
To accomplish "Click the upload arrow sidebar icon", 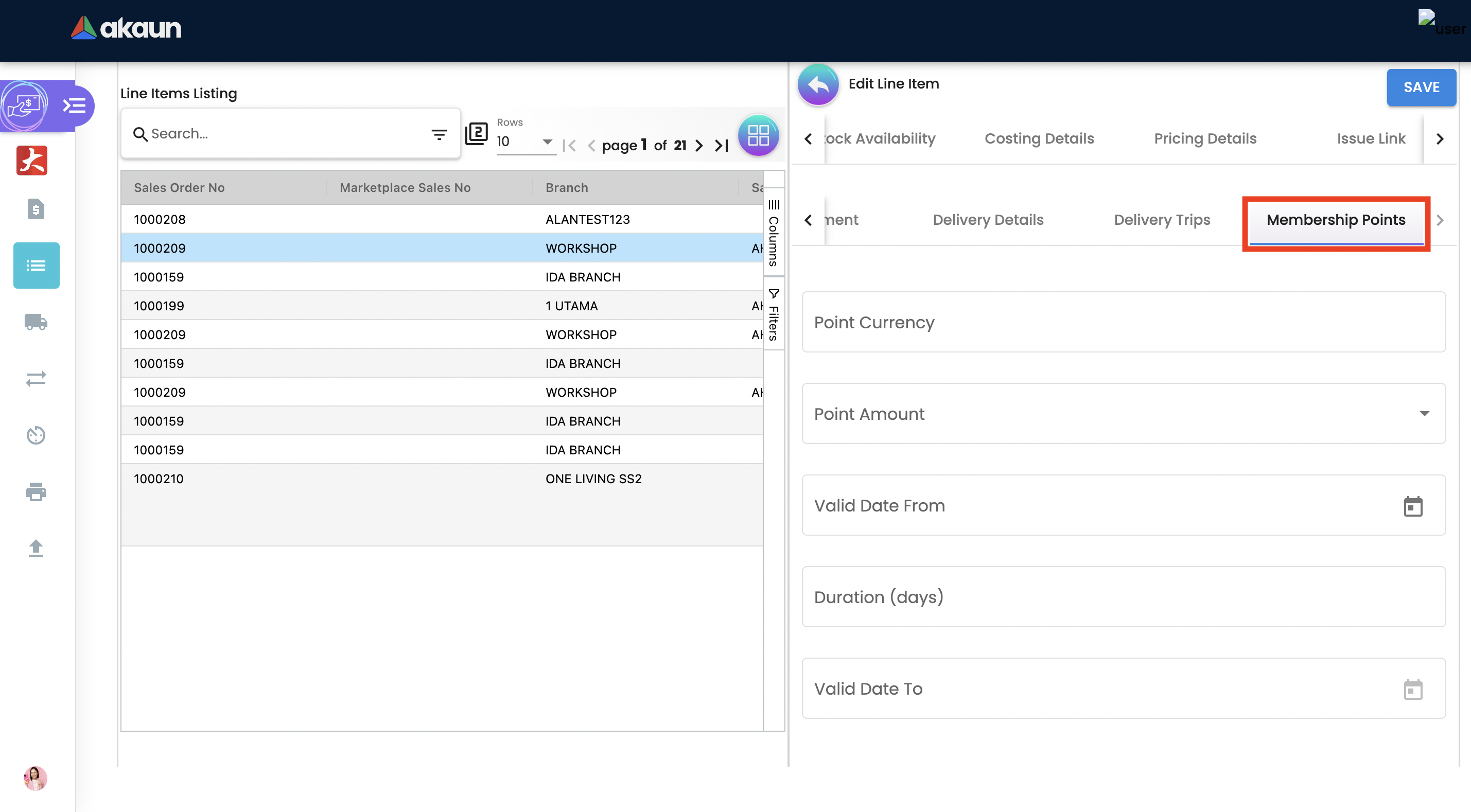I will point(36,548).
